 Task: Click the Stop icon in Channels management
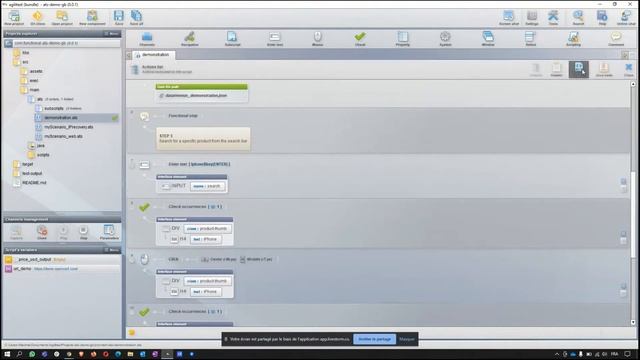[x=83, y=232]
